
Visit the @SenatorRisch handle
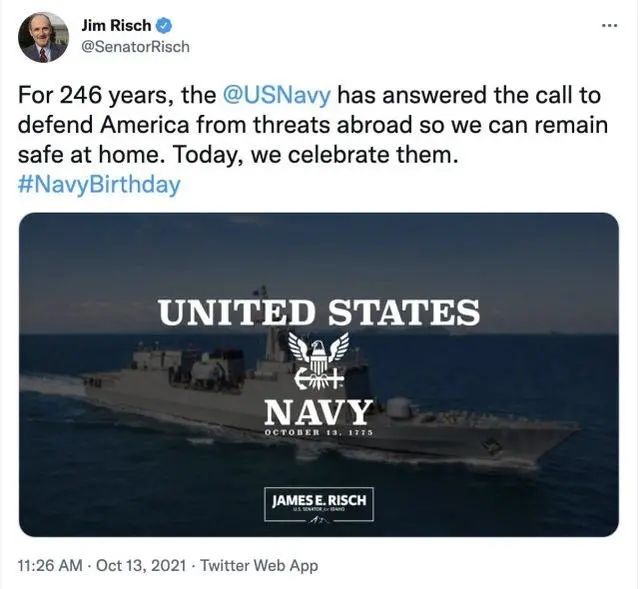pos(135,46)
